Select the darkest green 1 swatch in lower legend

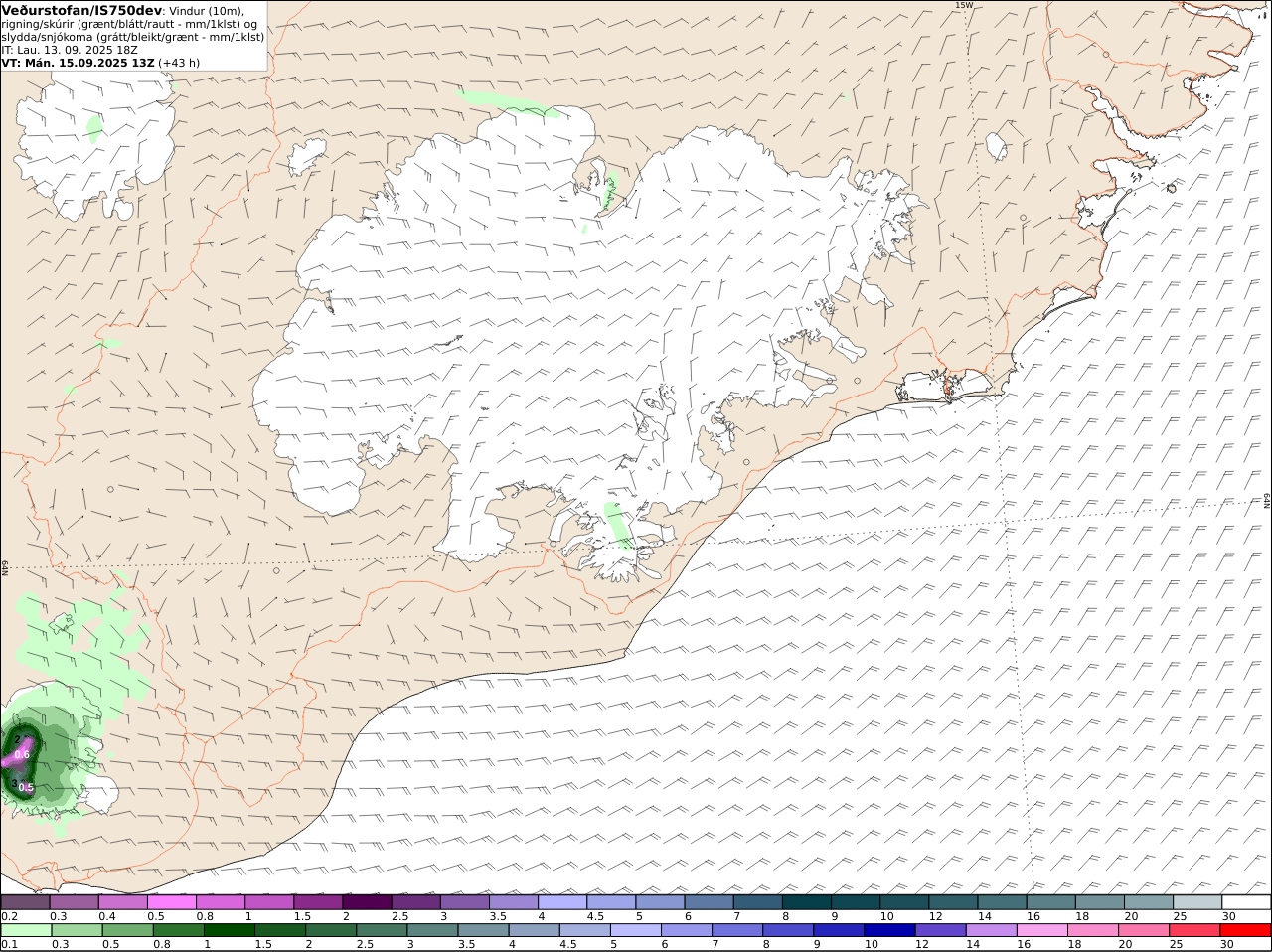[230, 931]
